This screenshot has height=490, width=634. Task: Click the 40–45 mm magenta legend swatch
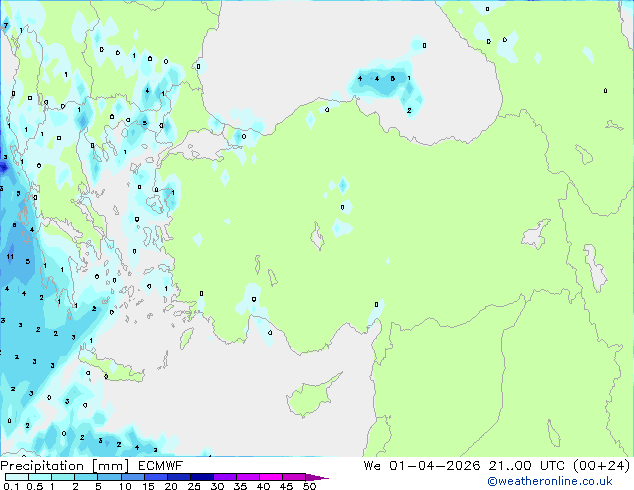[271, 477]
